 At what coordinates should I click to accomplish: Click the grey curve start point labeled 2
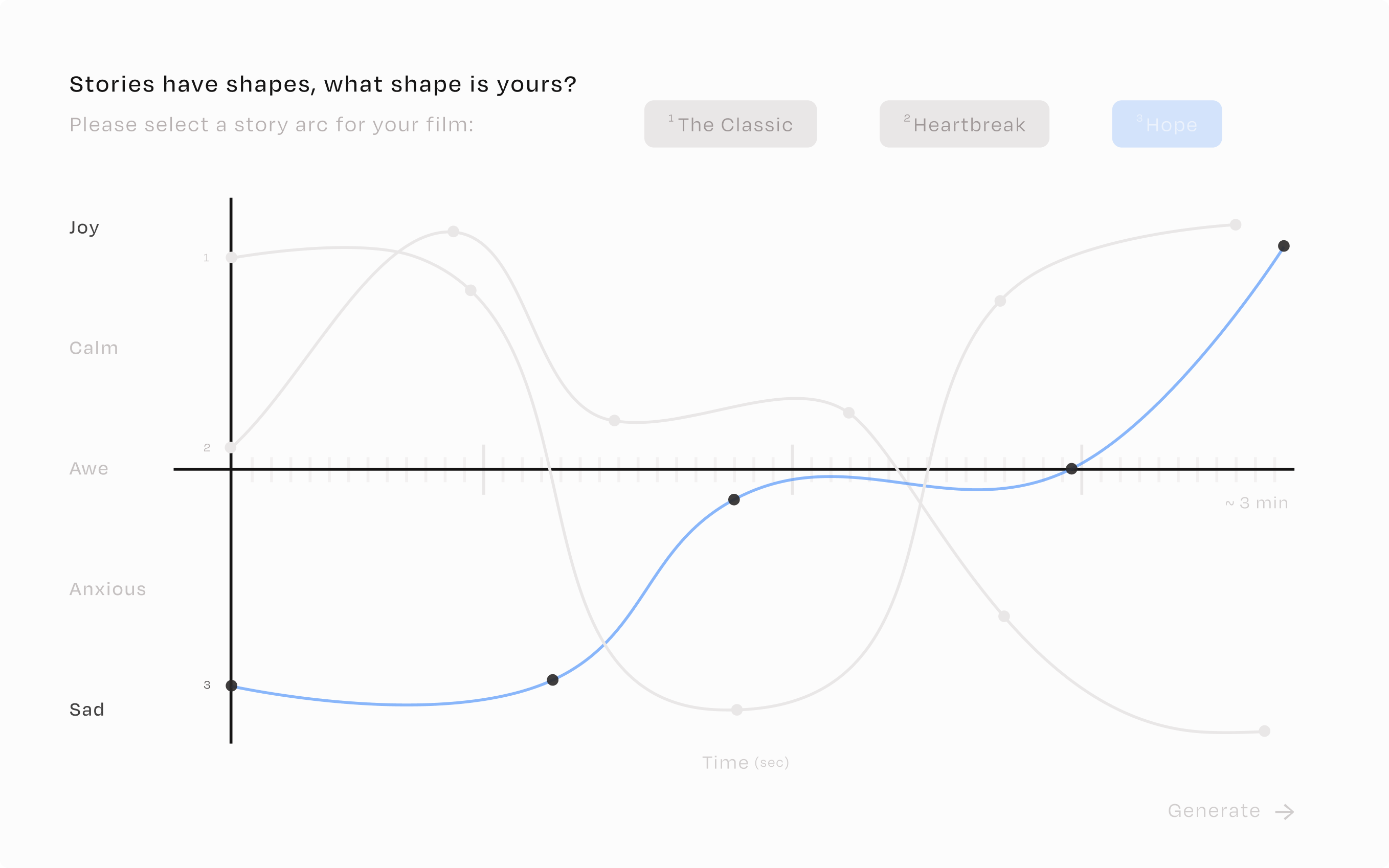coord(230,447)
